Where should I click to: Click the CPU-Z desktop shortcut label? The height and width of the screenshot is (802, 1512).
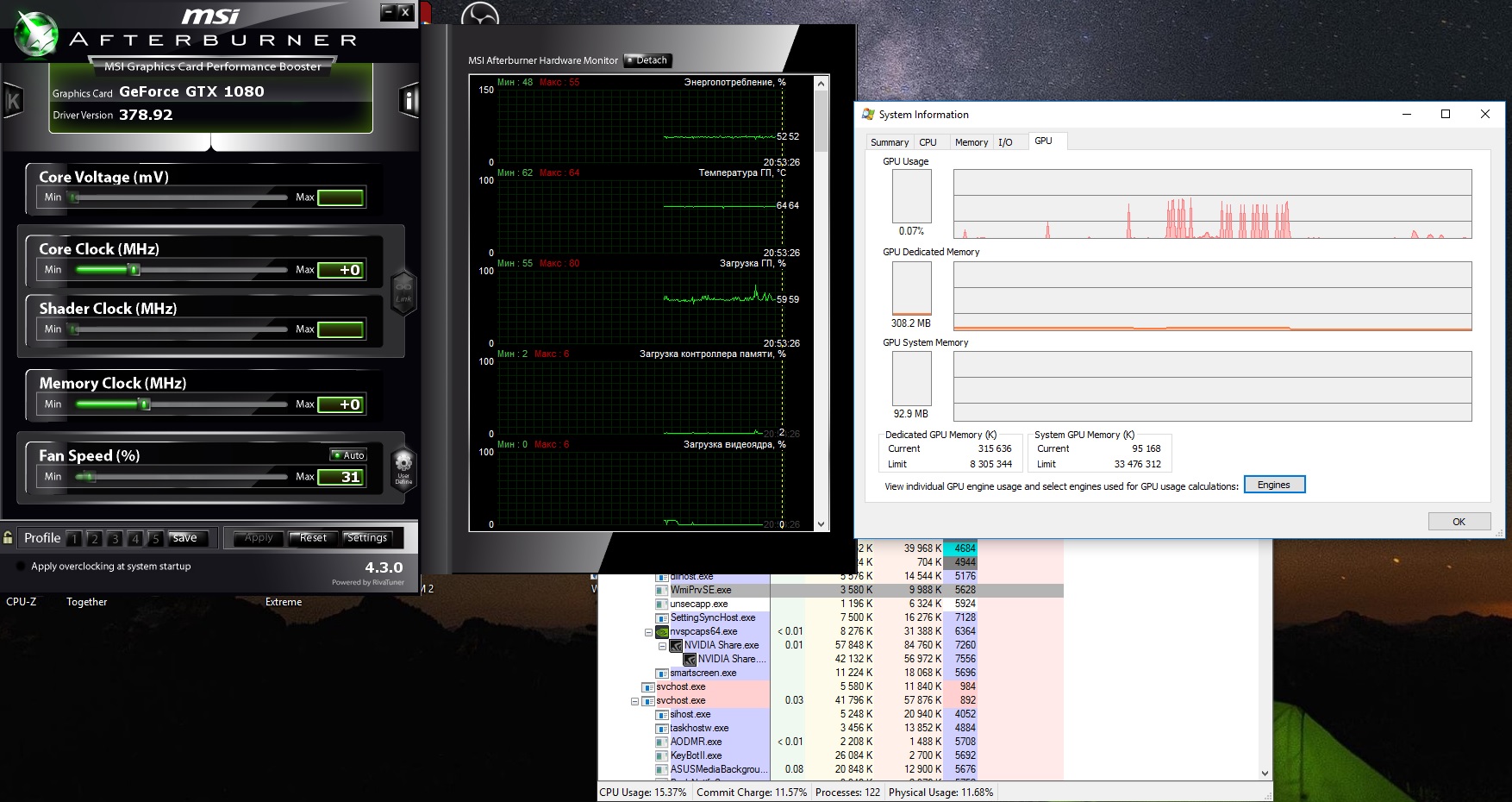tap(22, 602)
